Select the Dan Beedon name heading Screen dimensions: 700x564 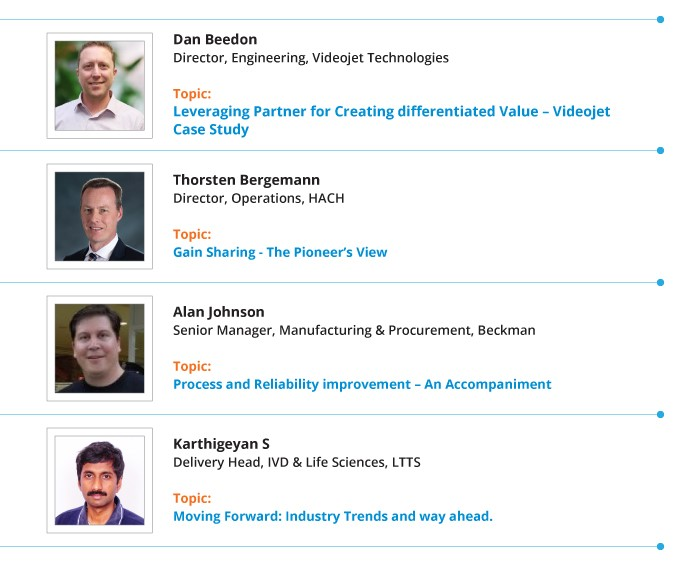[x=215, y=39]
